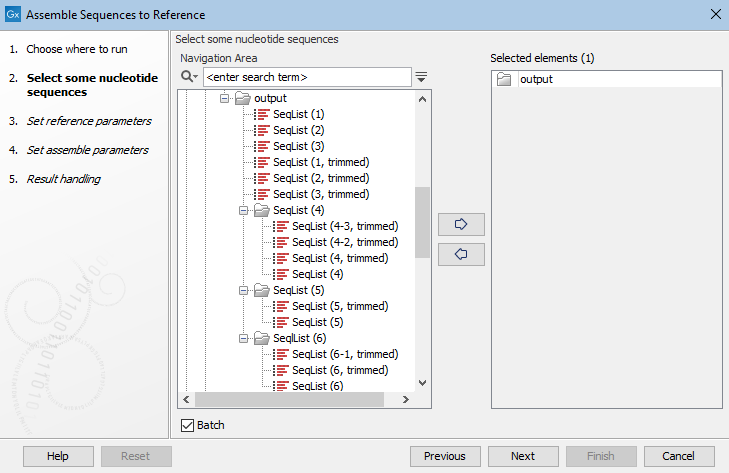This screenshot has width=729, height=473.
Task: Click the SeqList (5) folder icon
Action: 262,290
